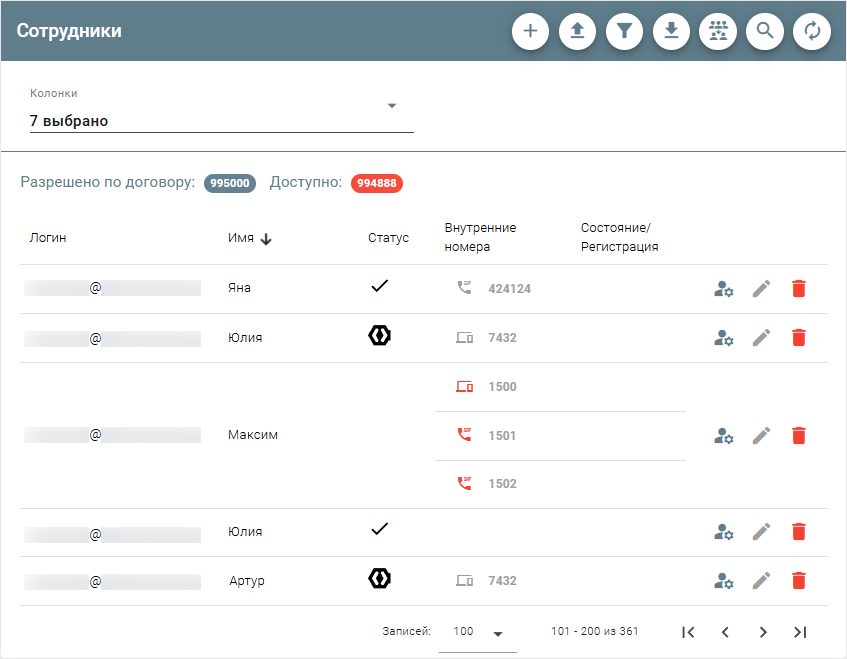Screen dimensions: 847x659
Task: Click the red 994888 available badge
Action: click(376, 184)
